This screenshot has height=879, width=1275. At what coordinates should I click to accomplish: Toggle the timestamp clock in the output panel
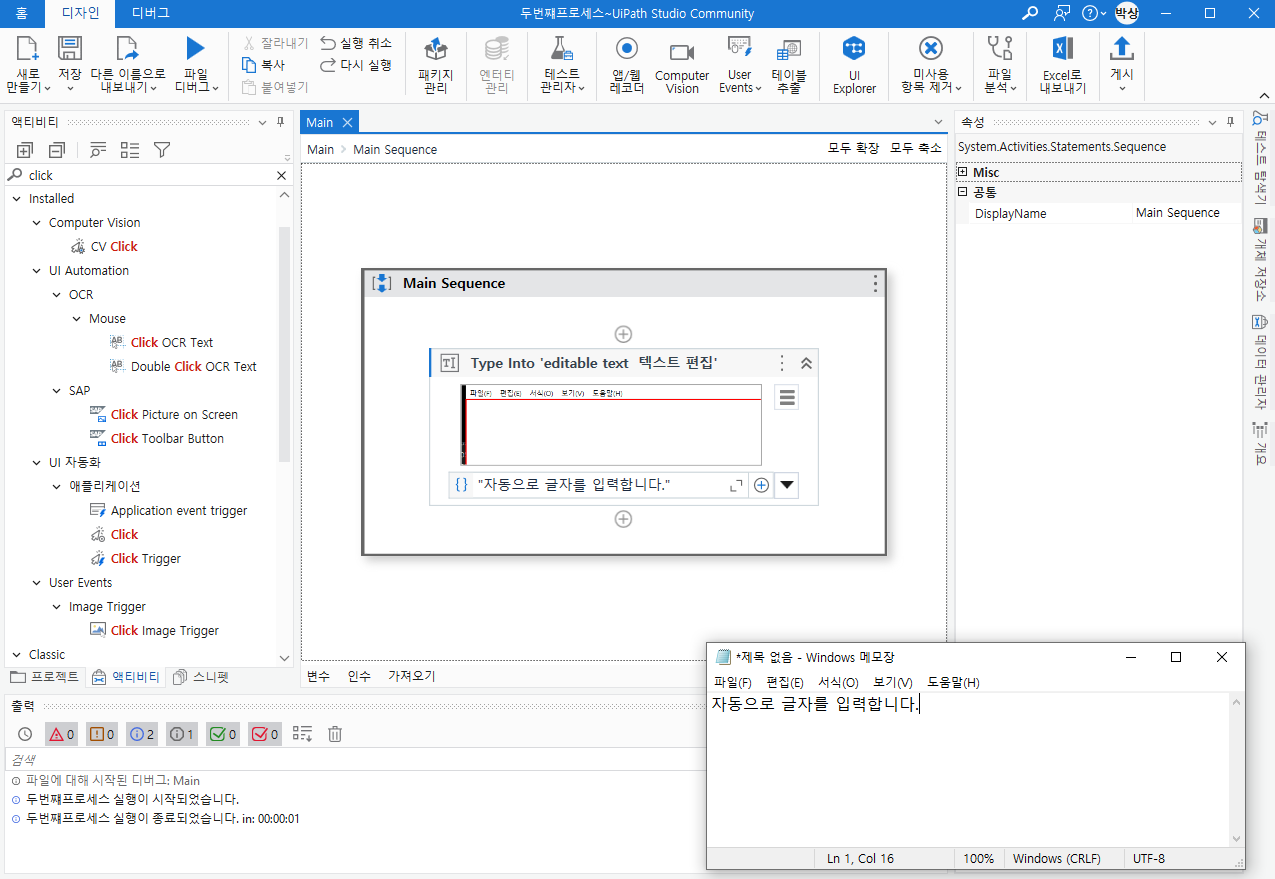point(25,734)
